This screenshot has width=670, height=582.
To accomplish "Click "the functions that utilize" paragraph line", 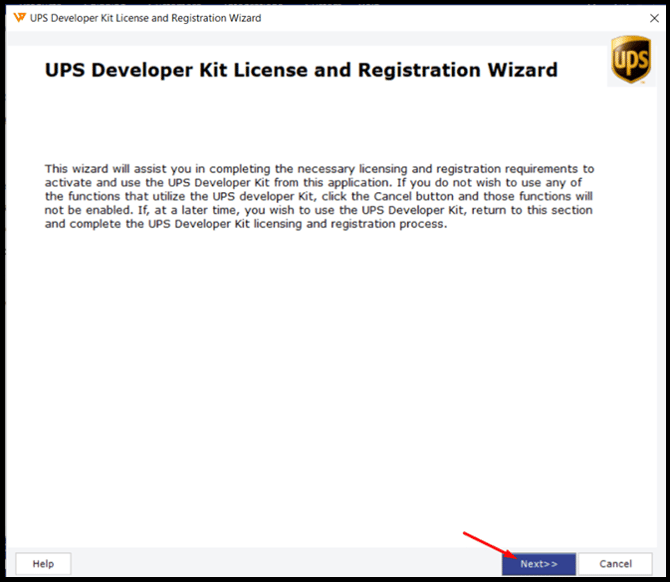I will click(318, 196).
